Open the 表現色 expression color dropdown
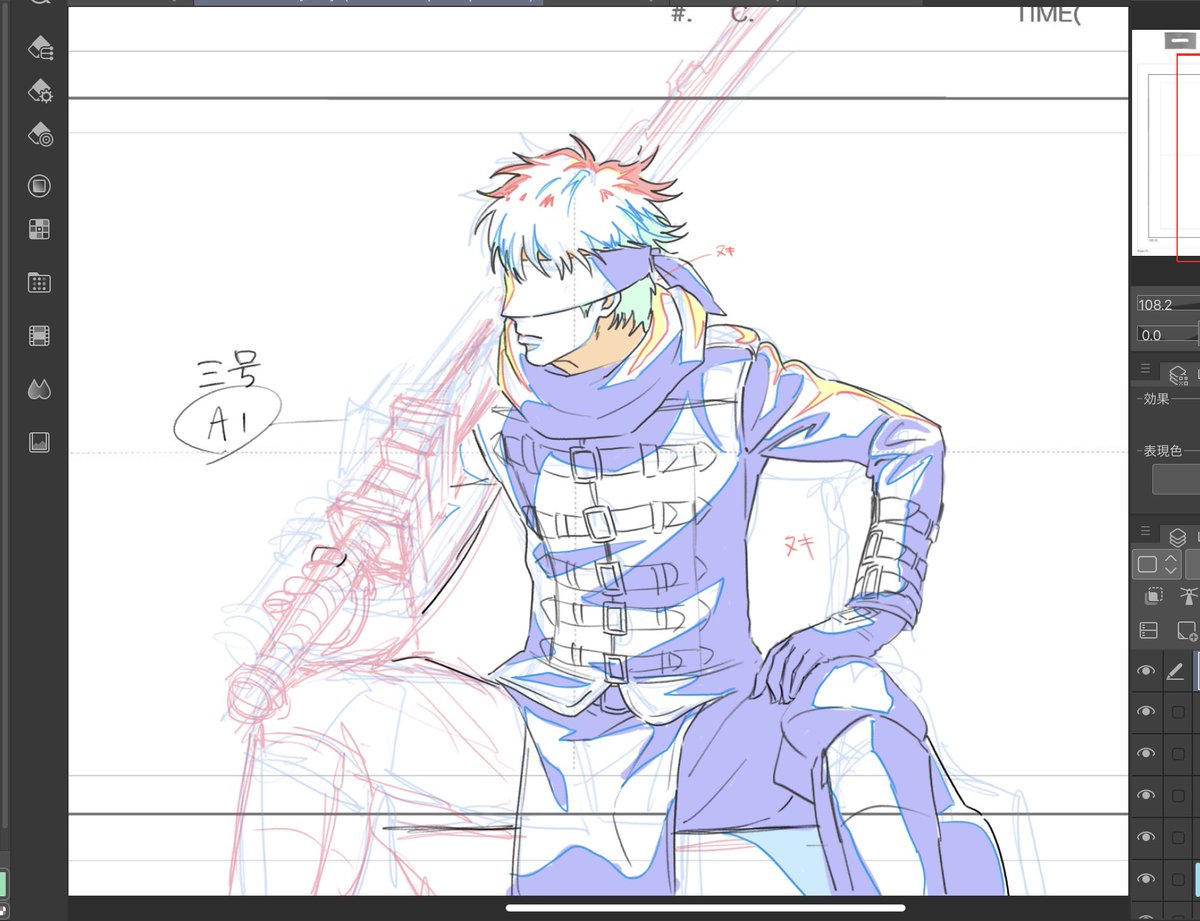This screenshot has height=921, width=1200. click(x=1176, y=479)
